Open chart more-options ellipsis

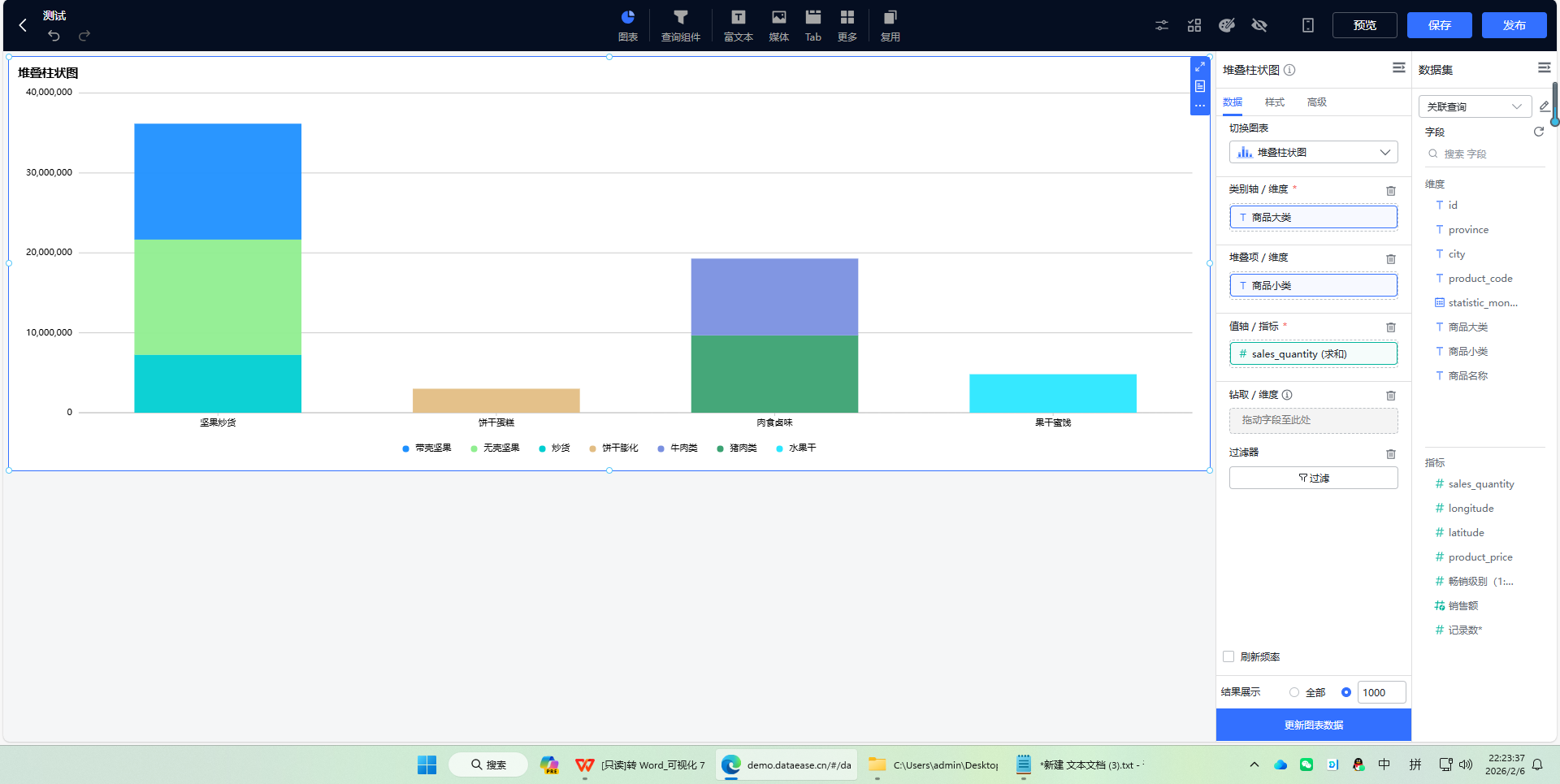1200,106
